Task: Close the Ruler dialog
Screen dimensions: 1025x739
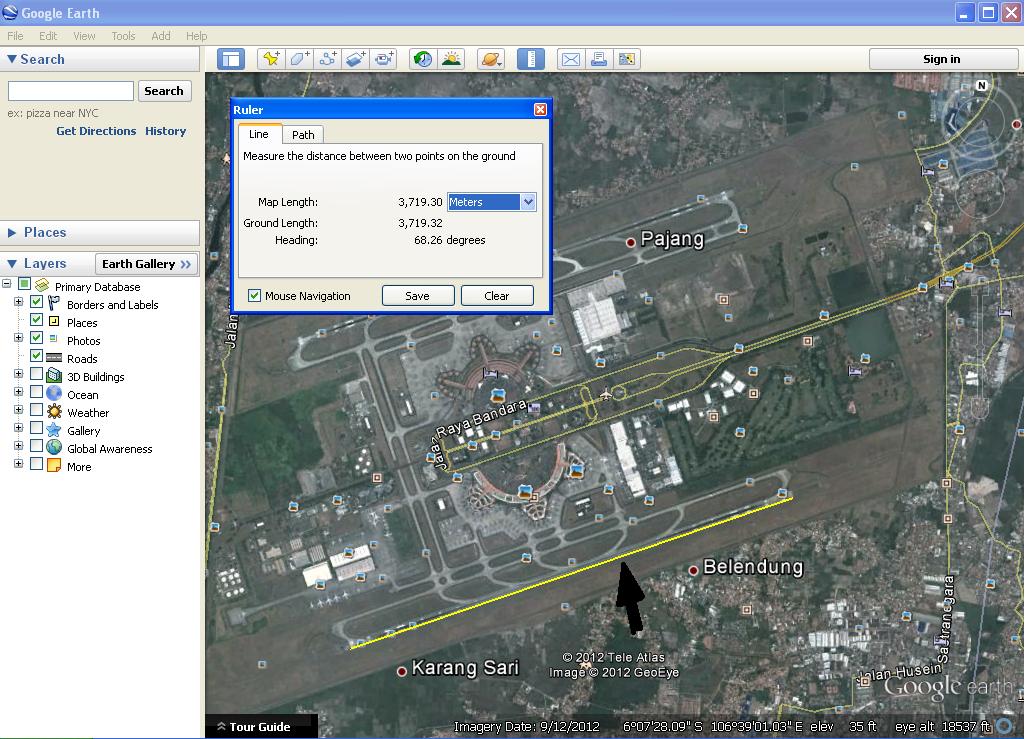Action: pos(540,109)
